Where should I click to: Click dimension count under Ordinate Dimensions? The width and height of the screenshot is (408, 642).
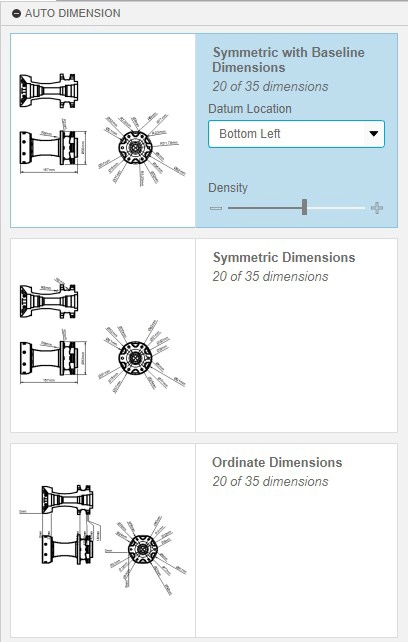click(270, 481)
